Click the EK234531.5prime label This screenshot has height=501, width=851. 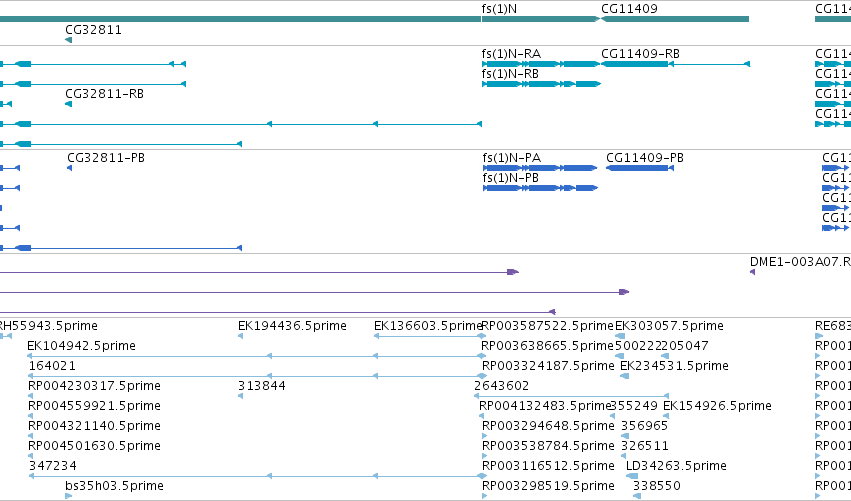[x=674, y=366]
